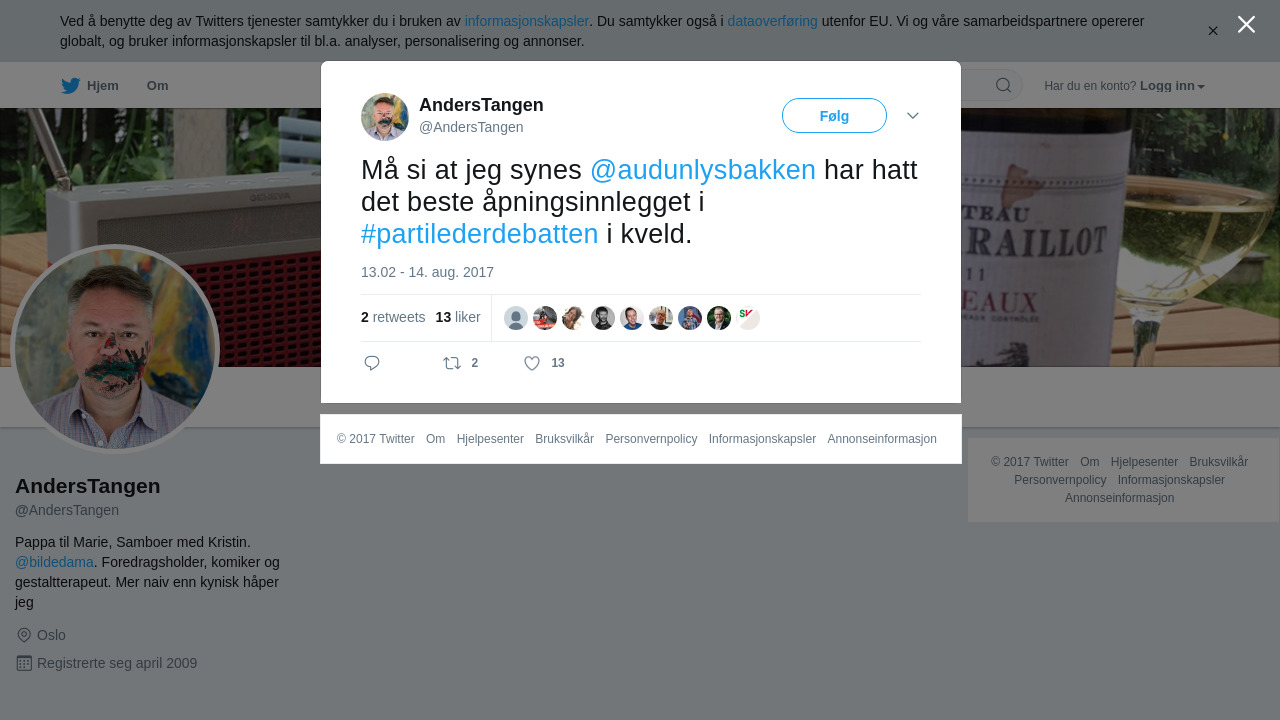
Task: Retweet the tweet using the retweet icon
Action: [452, 363]
